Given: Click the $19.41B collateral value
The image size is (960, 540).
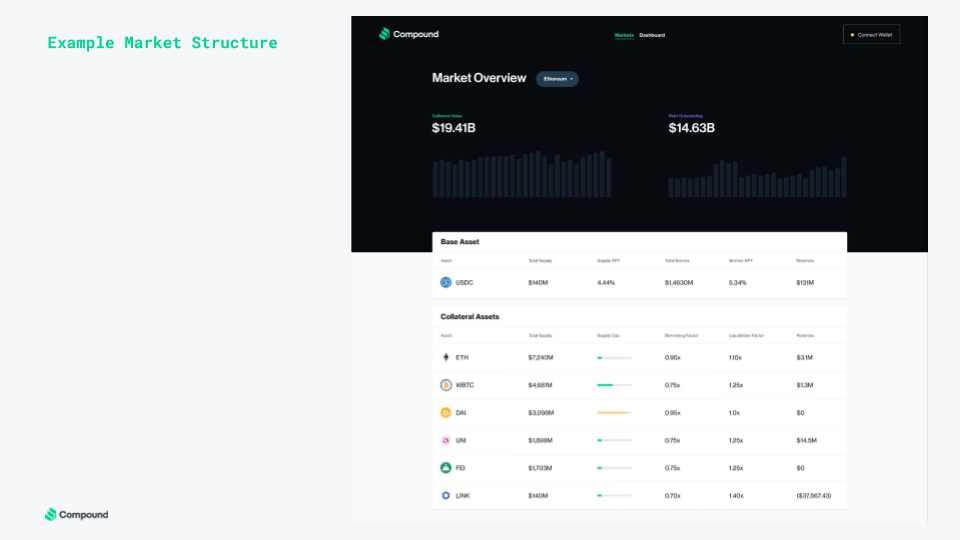Looking at the screenshot, I should 454,128.
